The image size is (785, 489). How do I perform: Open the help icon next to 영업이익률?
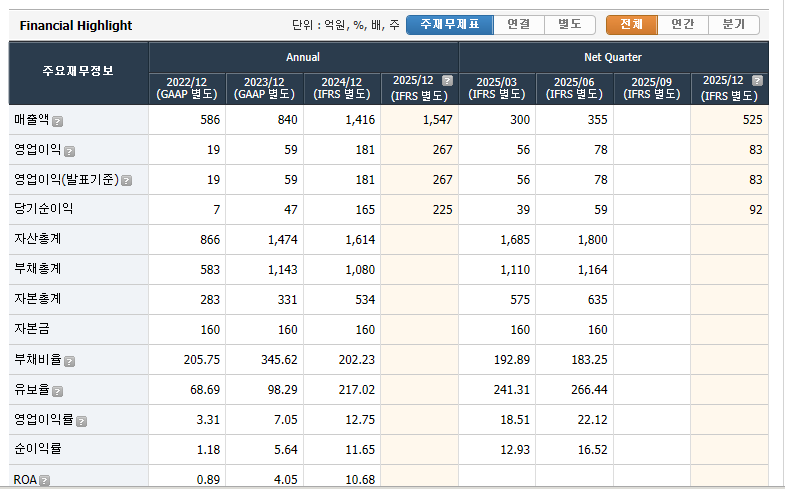(x=82, y=421)
